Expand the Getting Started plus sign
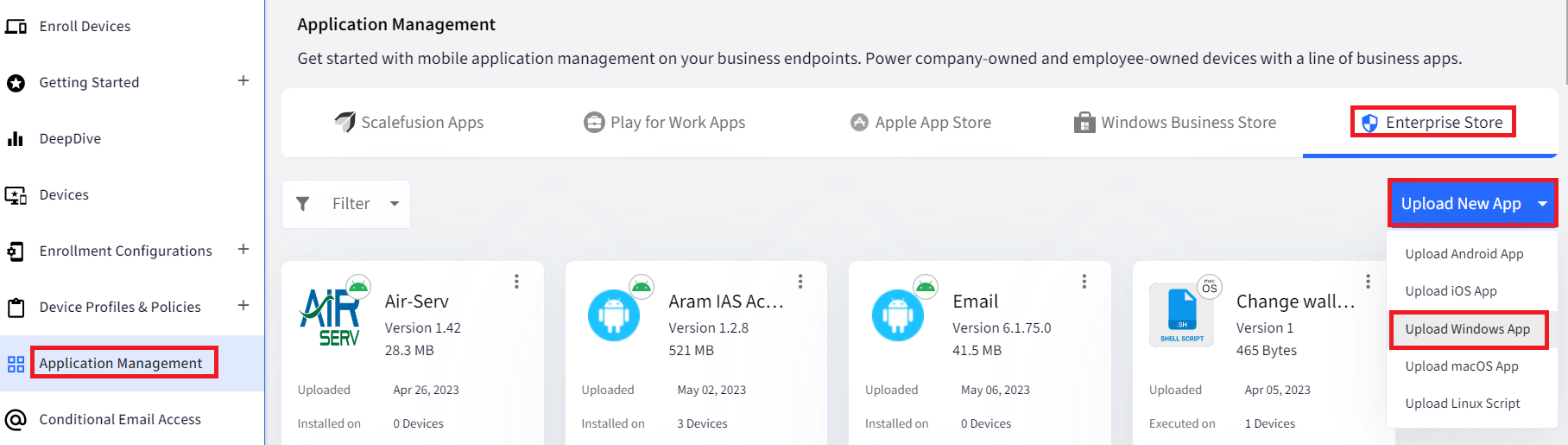 [243, 80]
